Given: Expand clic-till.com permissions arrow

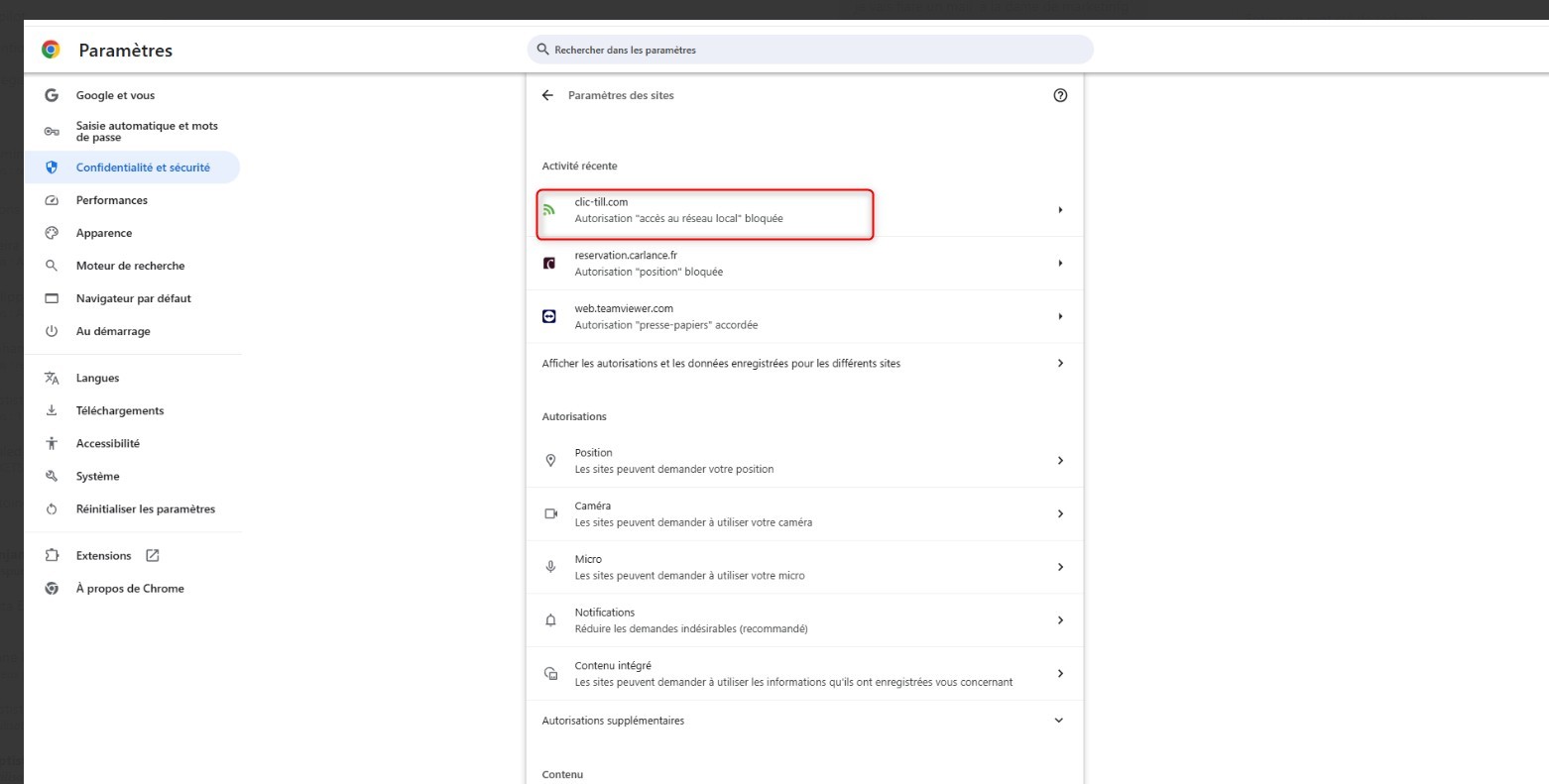Looking at the screenshot, I should pos(1060,210).
